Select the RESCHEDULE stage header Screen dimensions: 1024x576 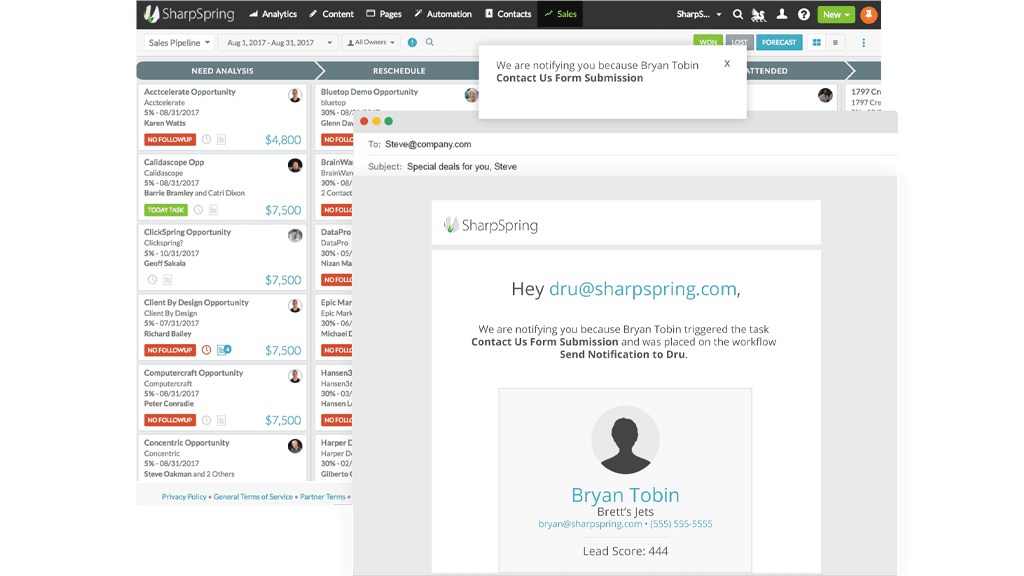(399, 71)
